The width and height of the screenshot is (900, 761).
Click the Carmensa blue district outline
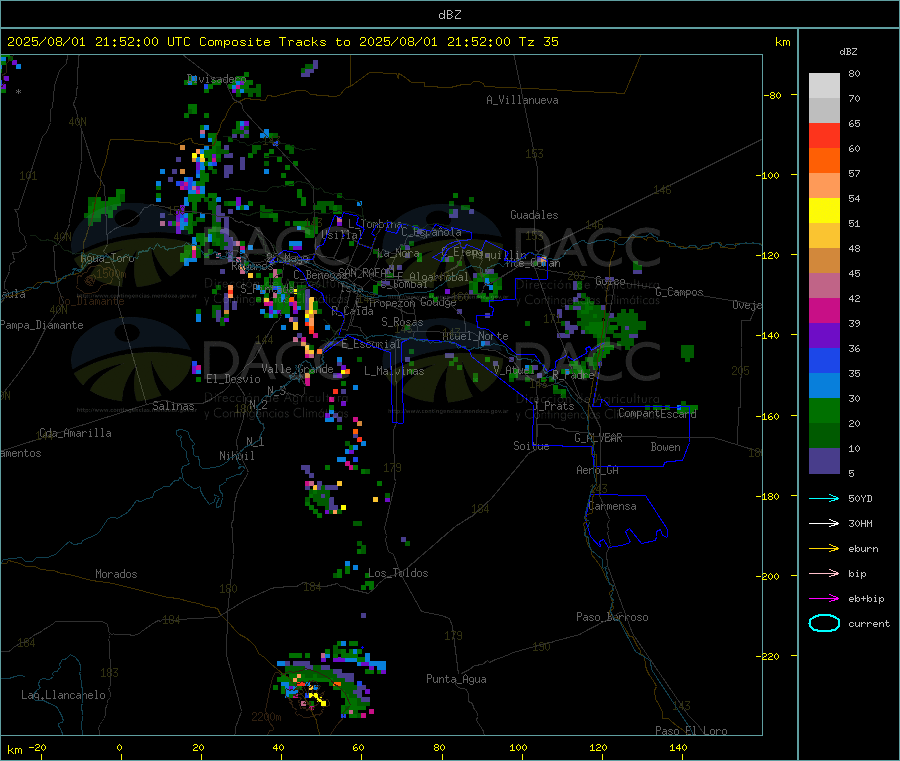pos(626,521)
